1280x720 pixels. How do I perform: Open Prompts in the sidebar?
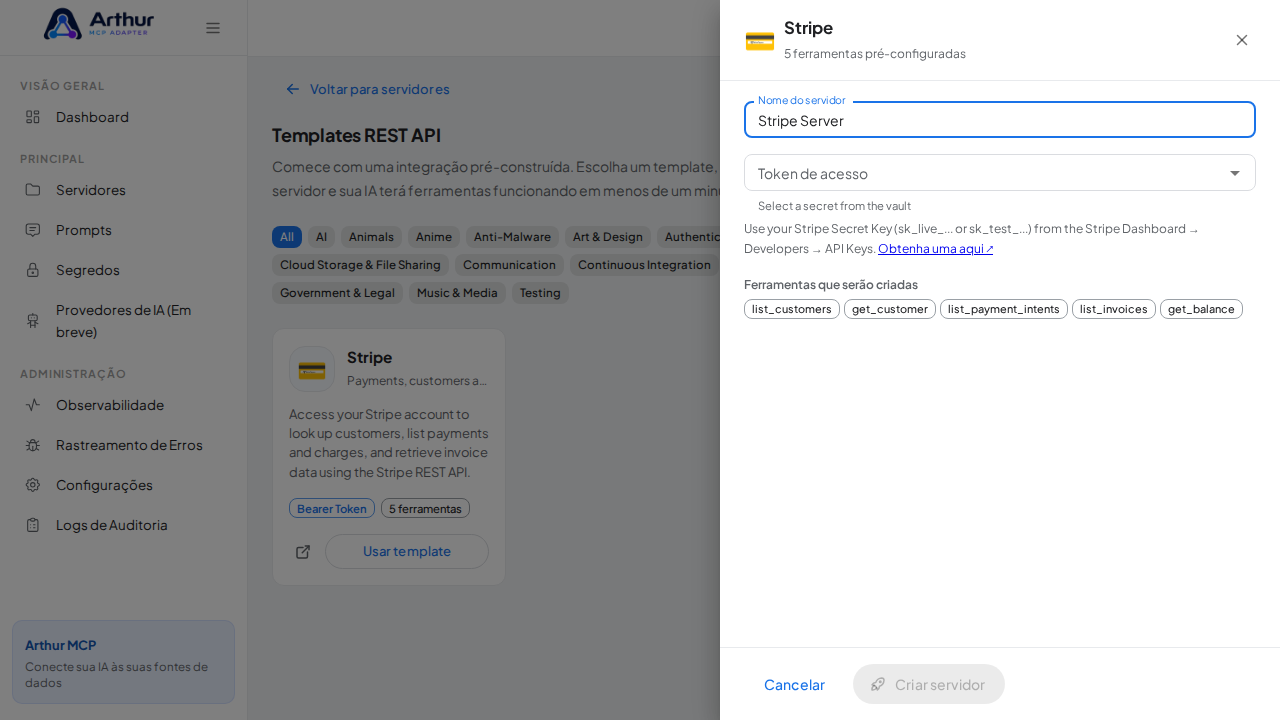[x=124, y=230]
